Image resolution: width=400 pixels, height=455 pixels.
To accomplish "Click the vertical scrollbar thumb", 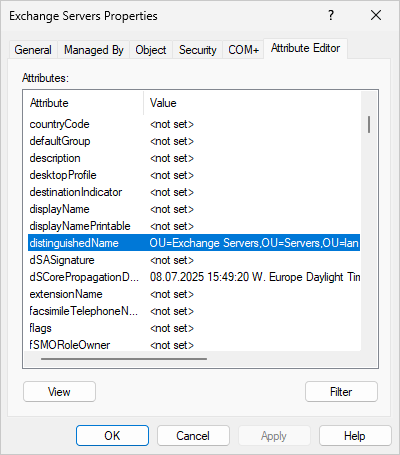I will [x=369, y=124].
